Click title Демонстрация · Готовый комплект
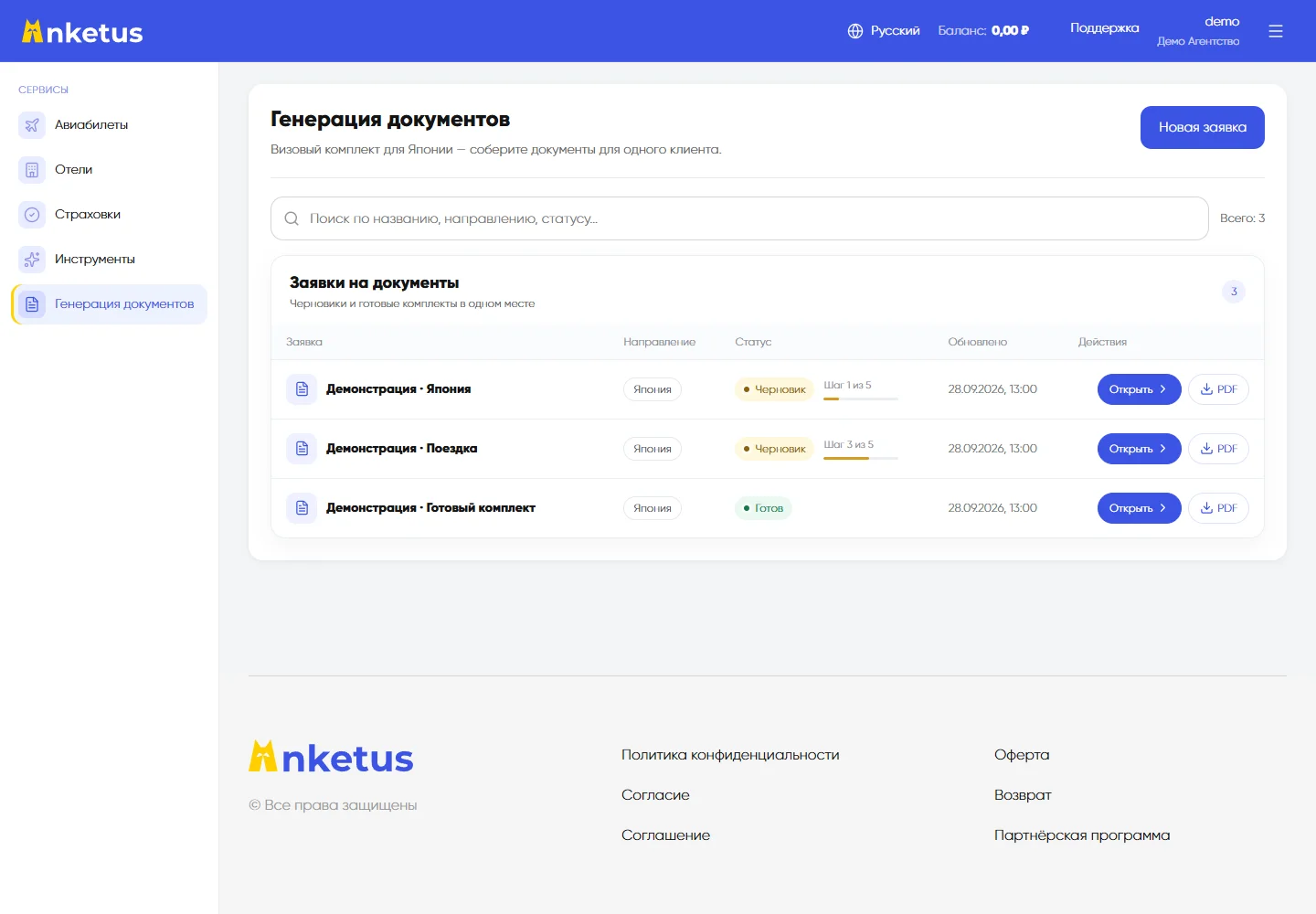This screenshot has width=1316, height=914. point(430,508)
